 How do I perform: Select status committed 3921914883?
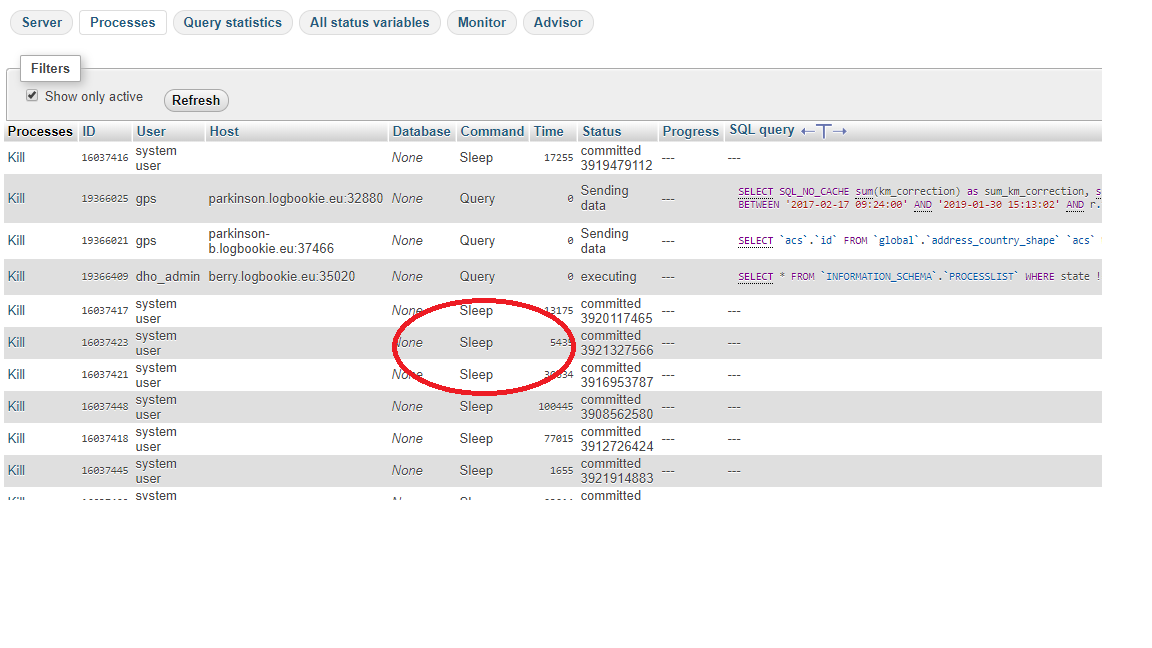(616, 471)
